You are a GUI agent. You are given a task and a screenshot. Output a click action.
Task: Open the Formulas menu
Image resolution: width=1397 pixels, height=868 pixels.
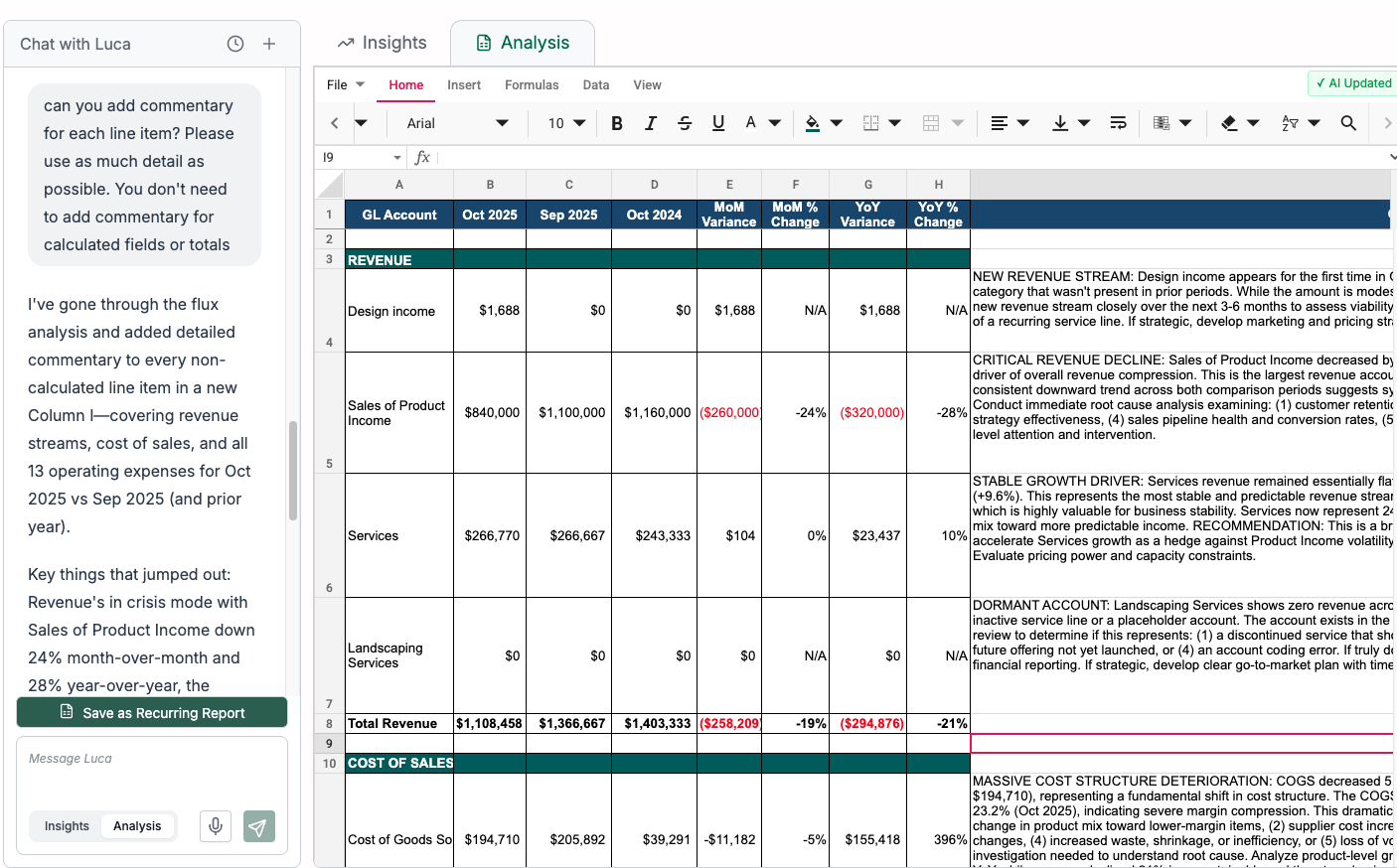(x=532, y=85)
